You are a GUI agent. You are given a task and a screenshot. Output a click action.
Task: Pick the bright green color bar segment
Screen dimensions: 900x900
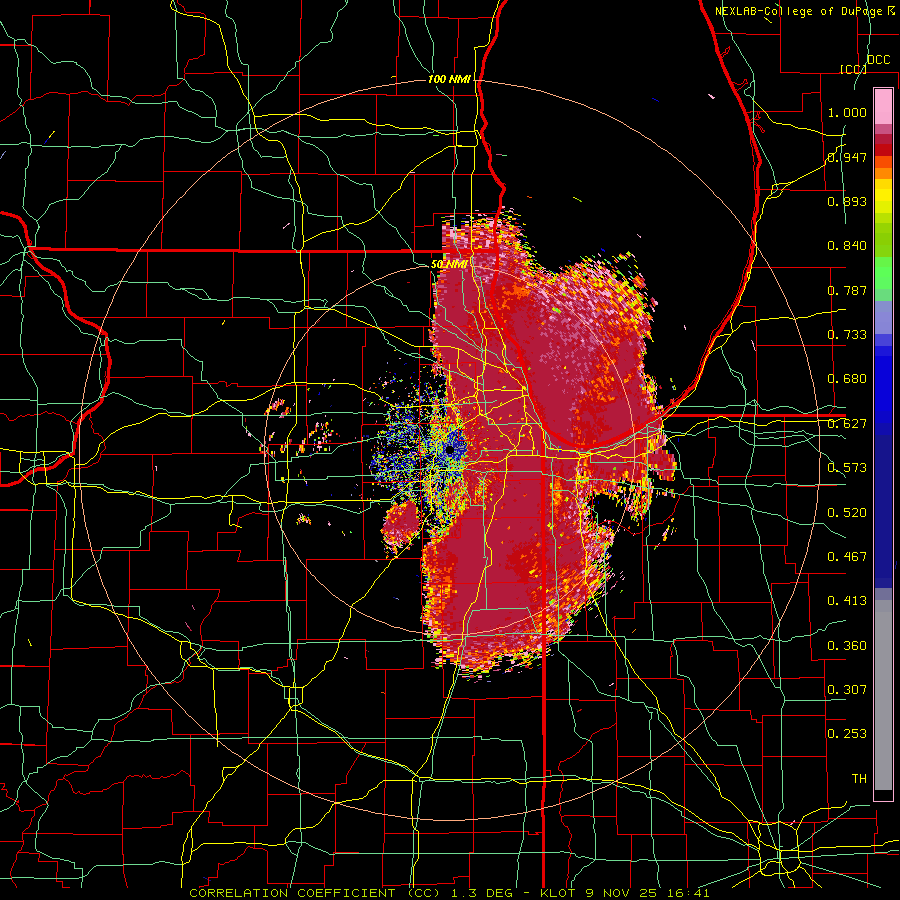883,273
